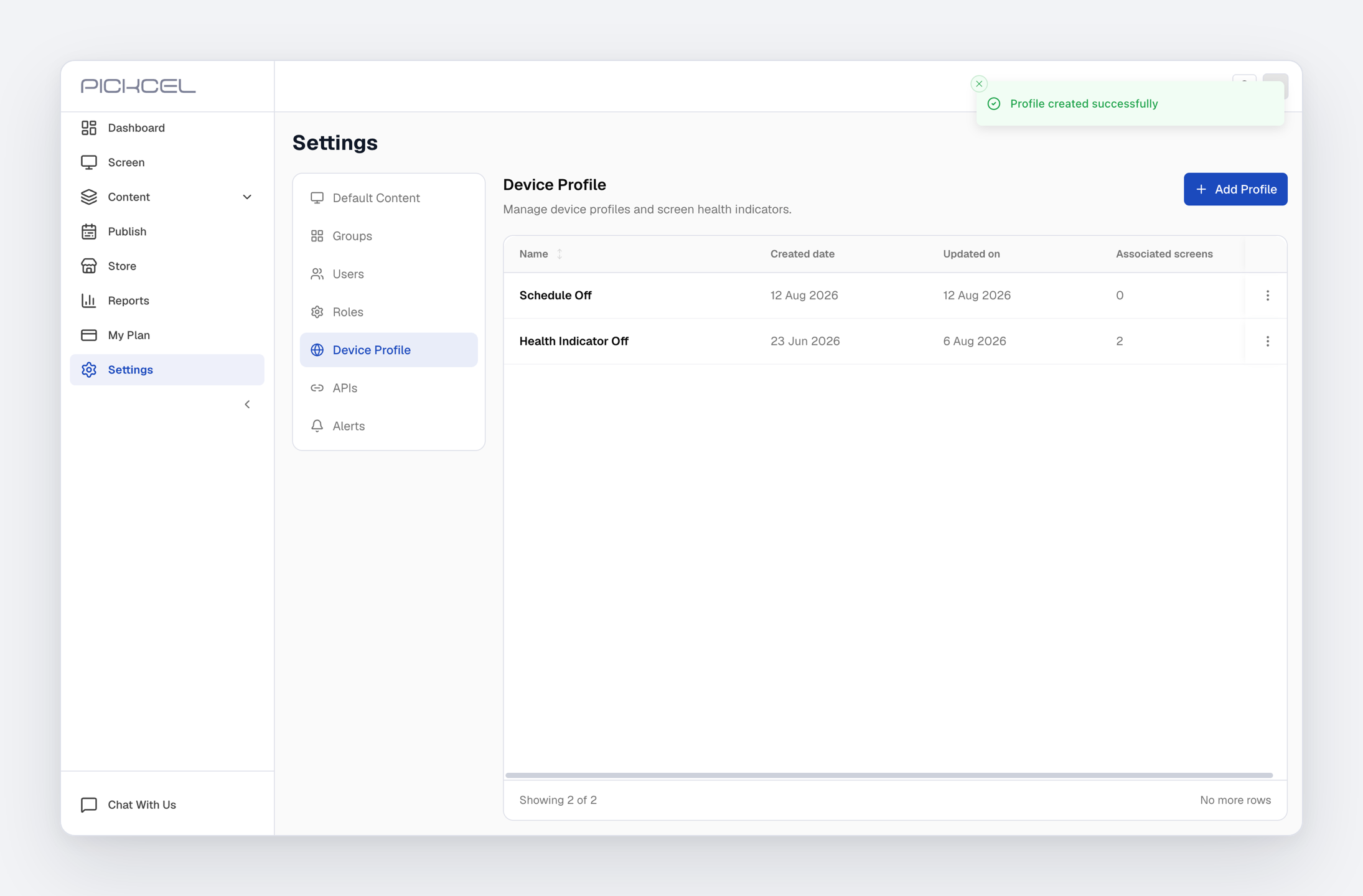The width and height of the screenshot is (1363, 896).
Task: Click the Content layers icon
Action: point(89,197)
